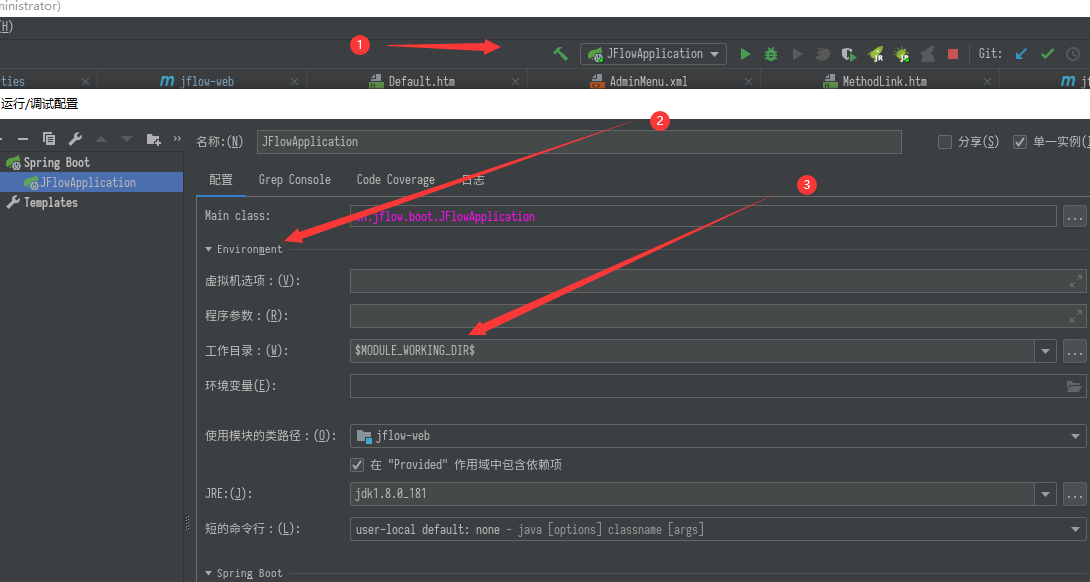
Task: Expand the program arguments field
Action: pyautogui.click(x=1075, y=316)
